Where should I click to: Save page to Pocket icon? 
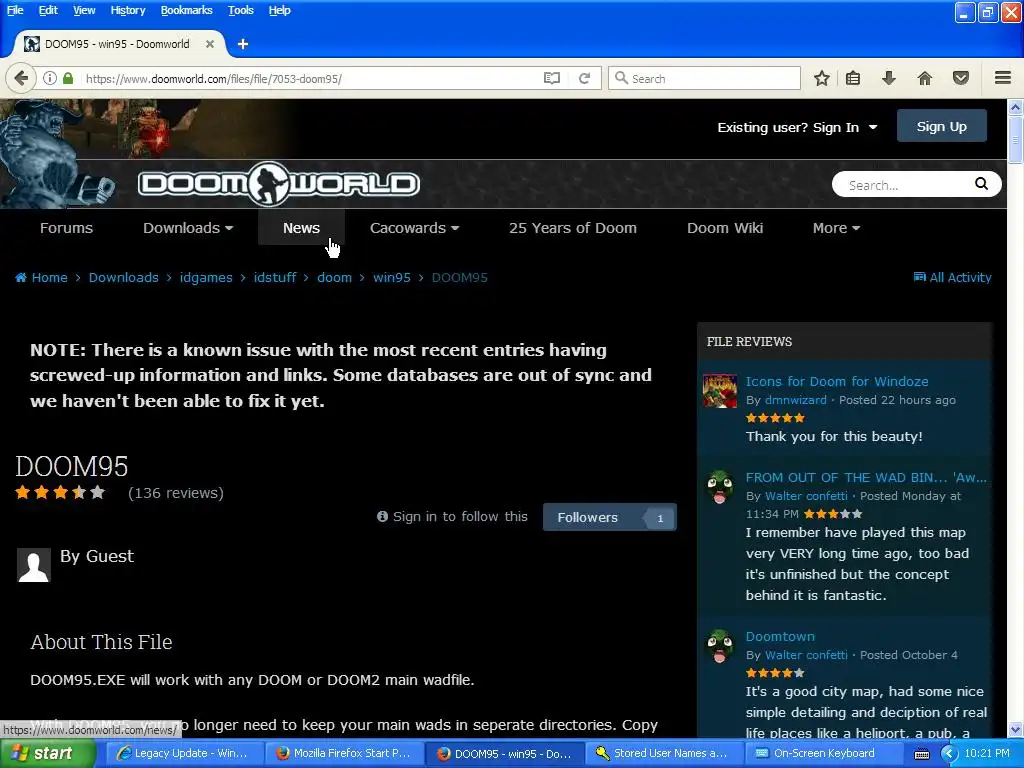(x=961, y=78)
